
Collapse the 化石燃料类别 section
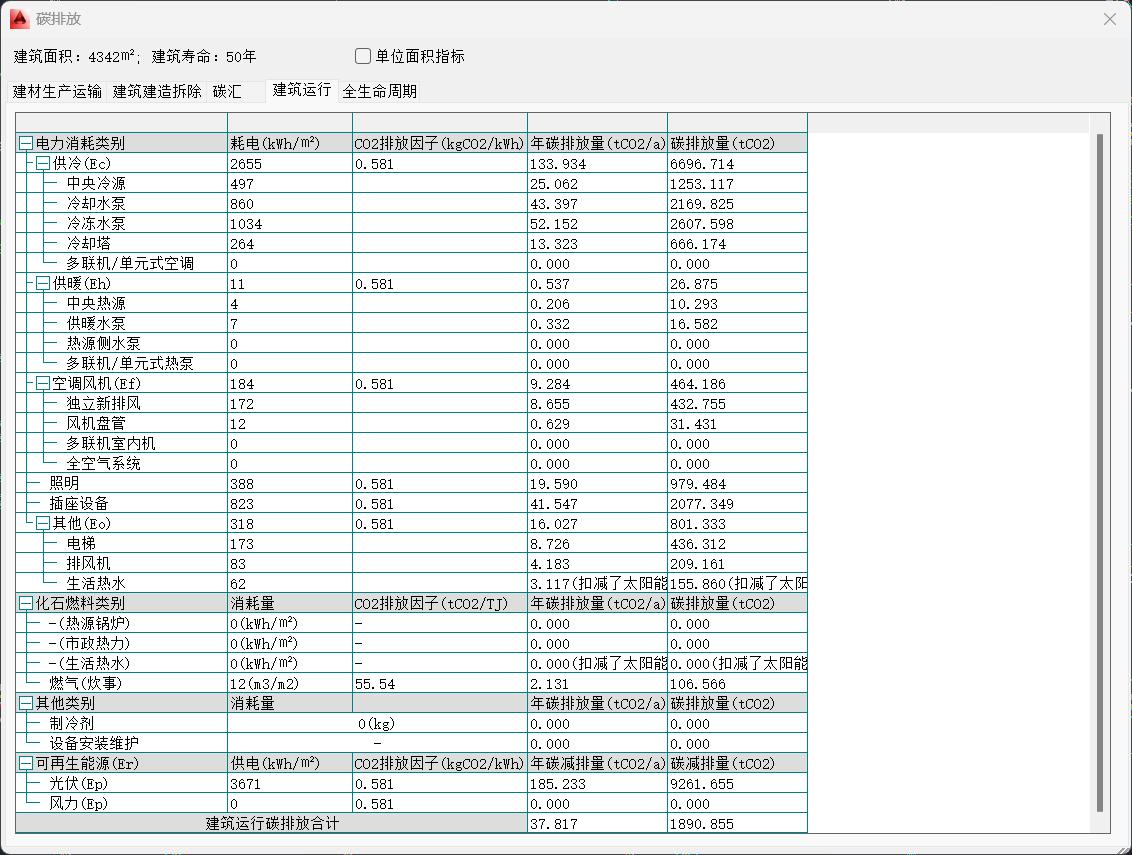(x=26, y=604)
